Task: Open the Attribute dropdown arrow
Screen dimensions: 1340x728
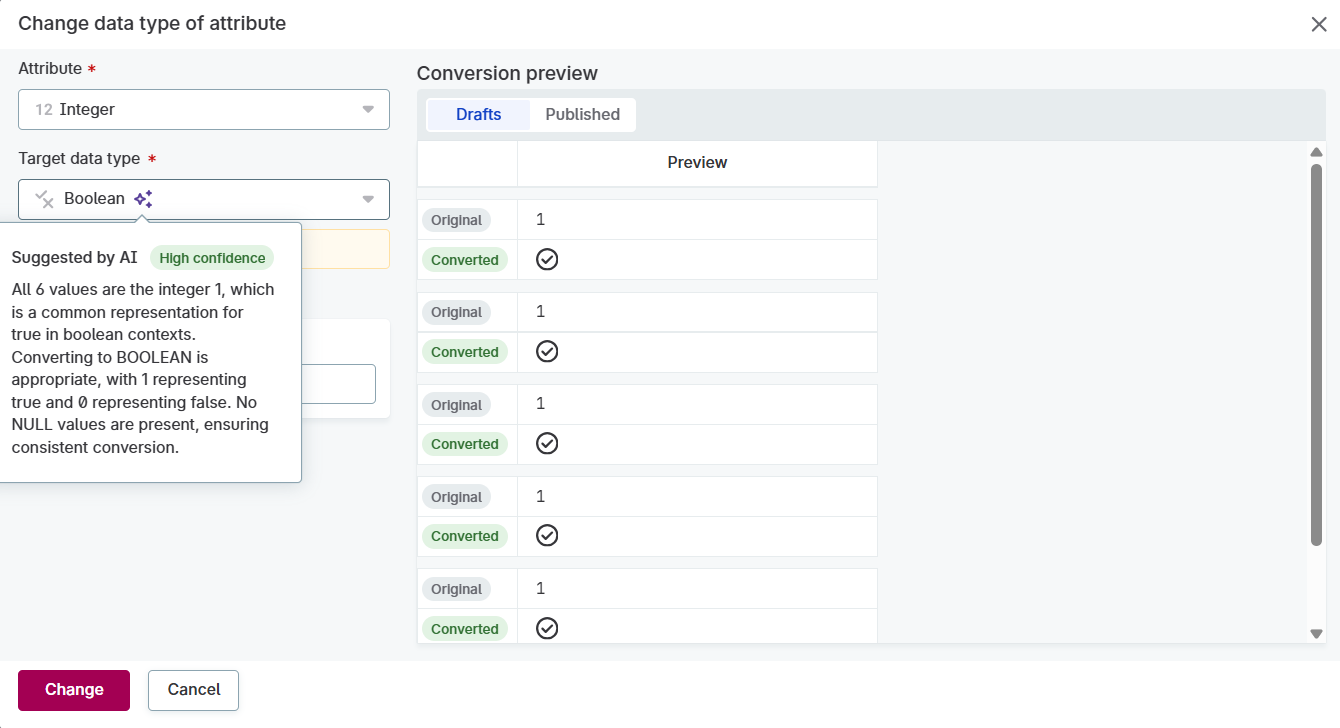Action: point(368,109)
